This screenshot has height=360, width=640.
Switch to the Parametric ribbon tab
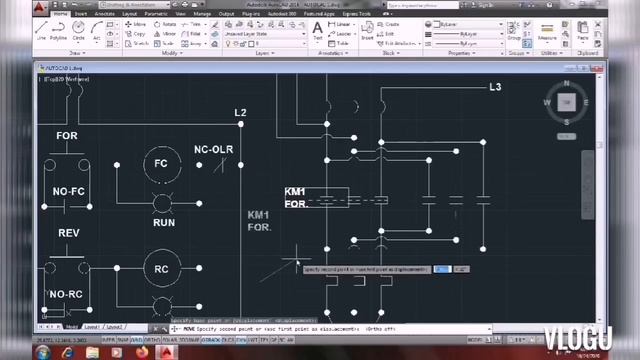(156, 14)
